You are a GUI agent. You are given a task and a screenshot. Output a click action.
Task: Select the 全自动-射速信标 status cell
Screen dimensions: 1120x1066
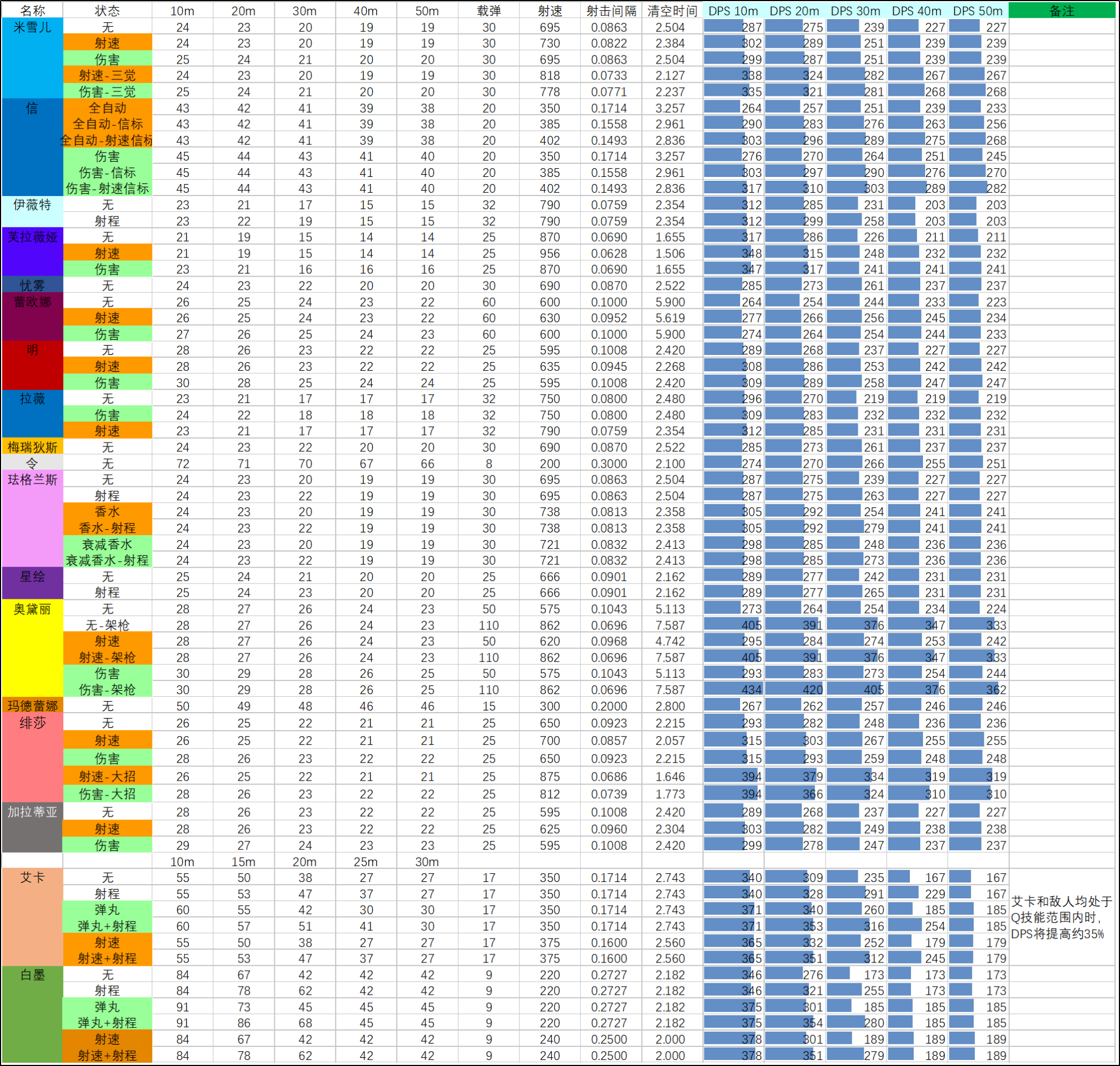(x=107, y=140)
